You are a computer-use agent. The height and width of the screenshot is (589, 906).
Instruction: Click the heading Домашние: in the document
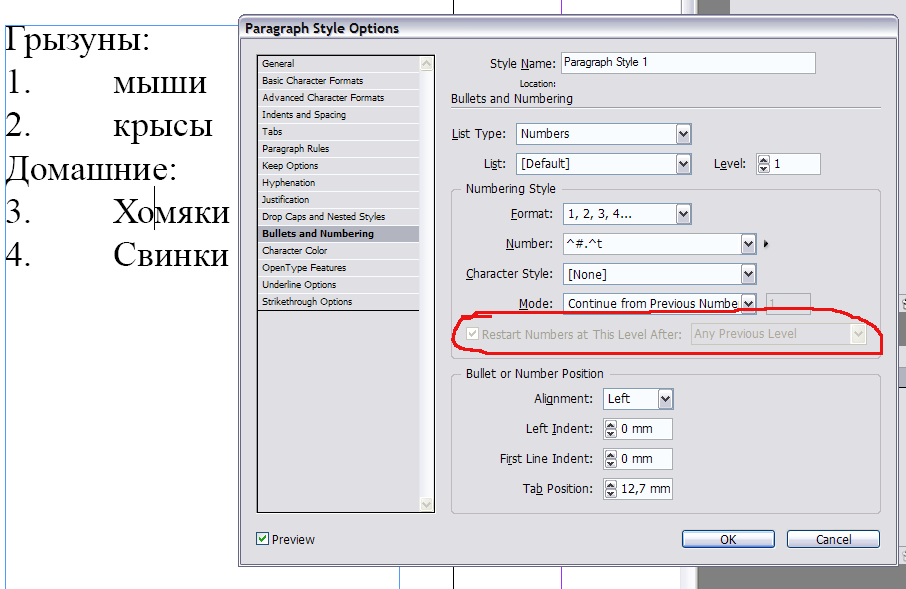91,170
